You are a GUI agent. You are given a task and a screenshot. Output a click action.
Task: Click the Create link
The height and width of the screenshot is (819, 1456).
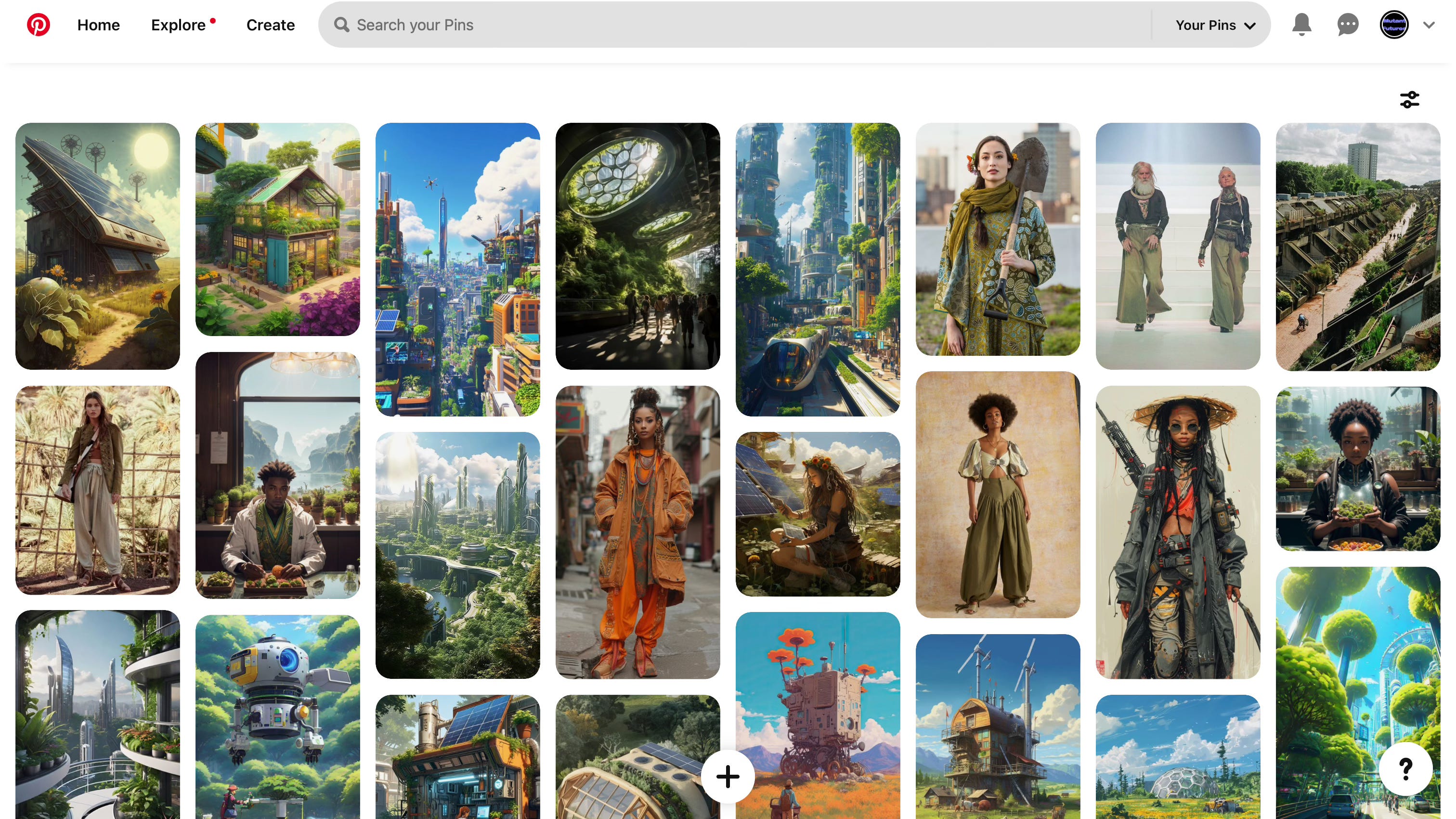click(270, 25)
